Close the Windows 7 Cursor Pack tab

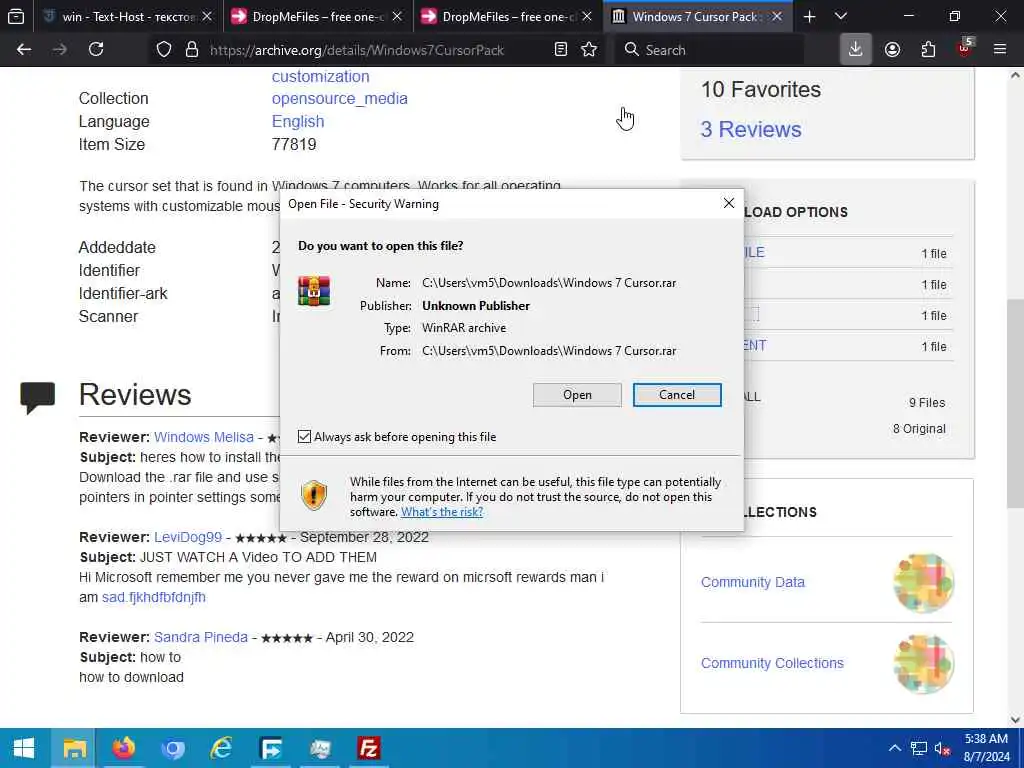tap(776, 16)
